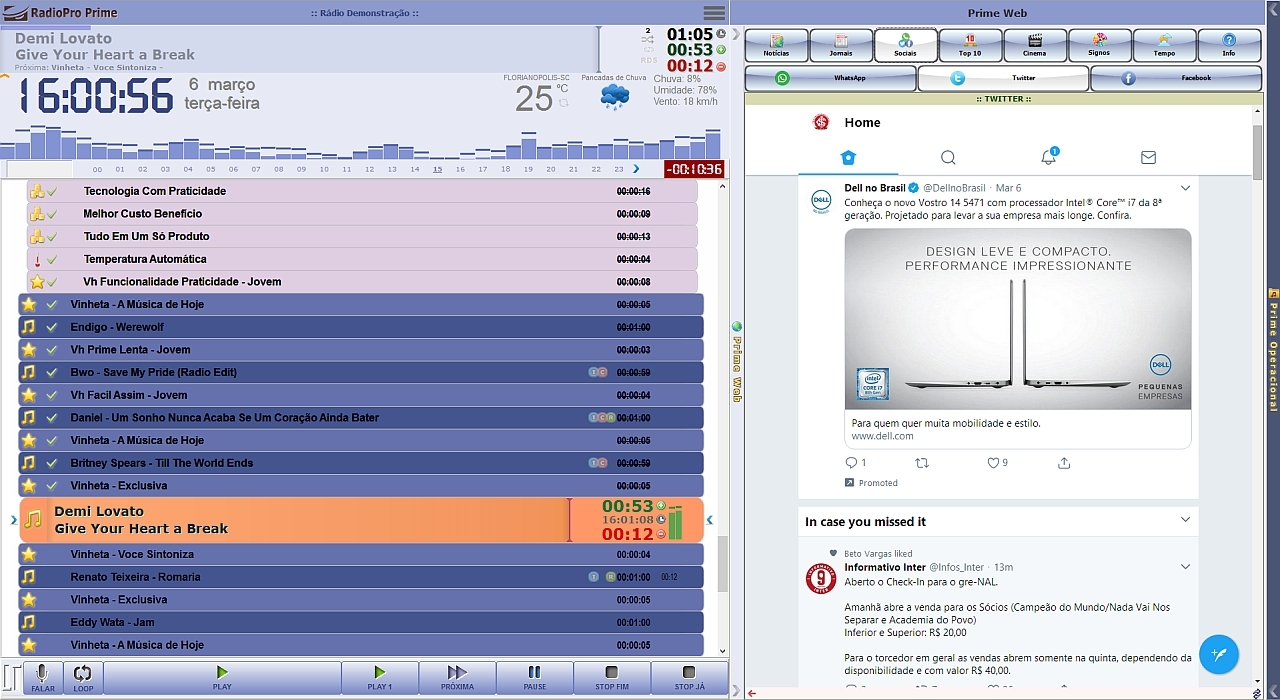Retweet the Dell no Brasil tweet
This screenshot has height=700, width=1280.
coord(922,463)
